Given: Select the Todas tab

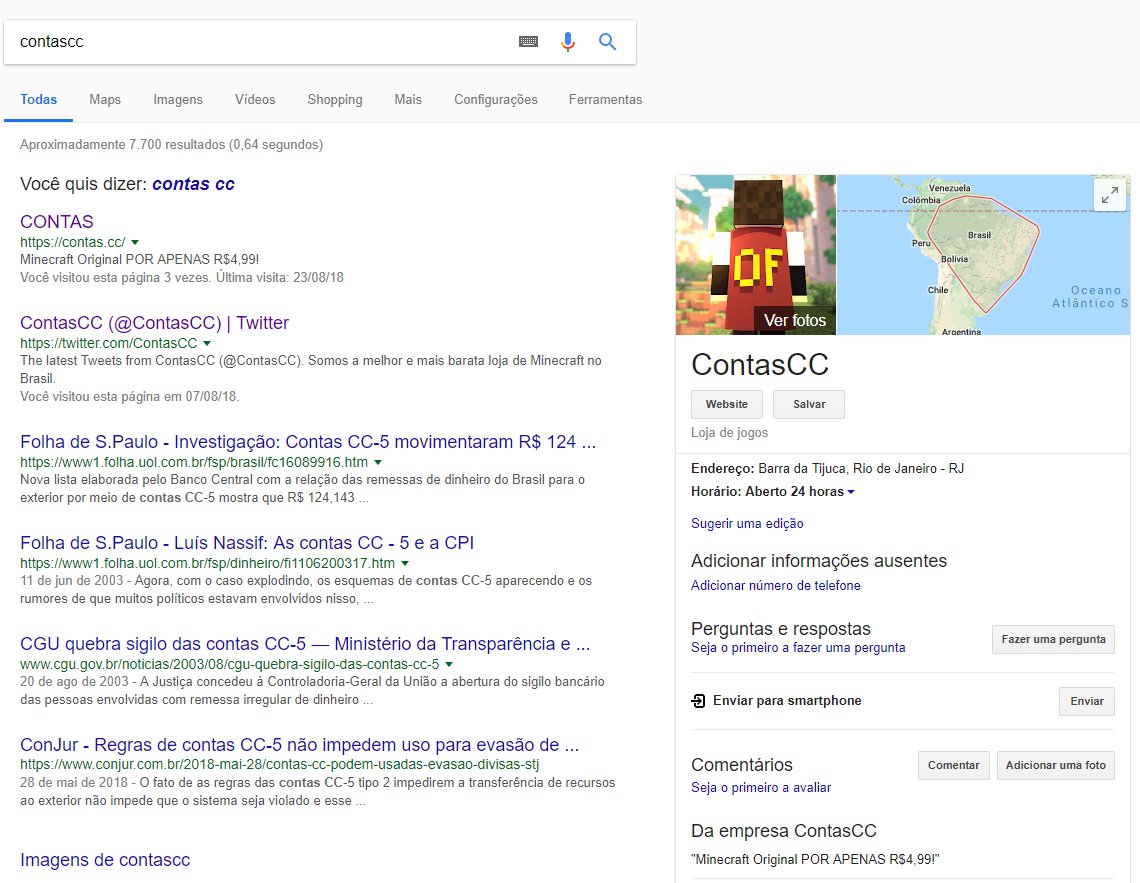Looking at the screenshot, I should tap(39, 100).
